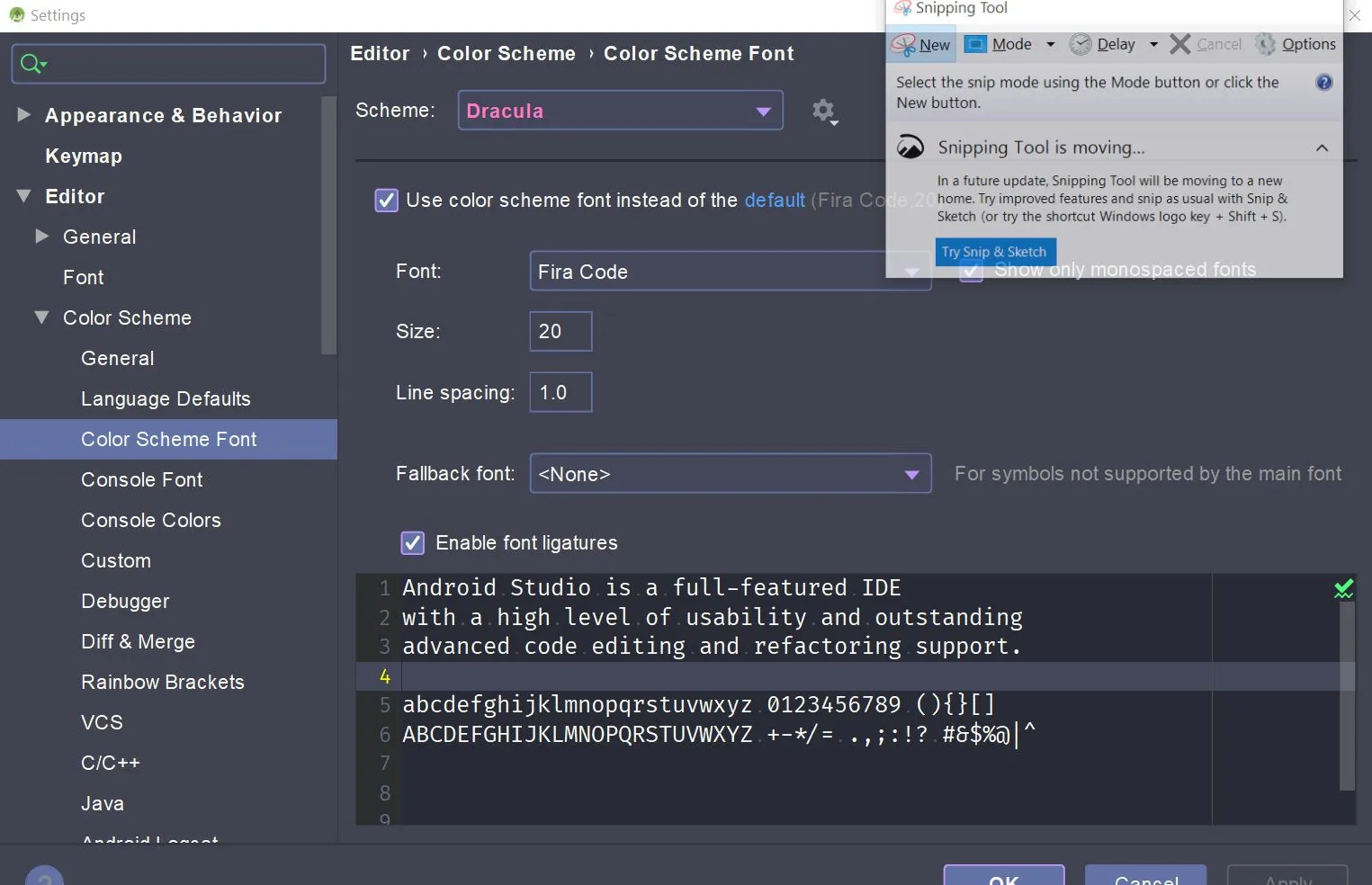Select Font under Editor
The image size is (1372, 885).
click(84, 278)
